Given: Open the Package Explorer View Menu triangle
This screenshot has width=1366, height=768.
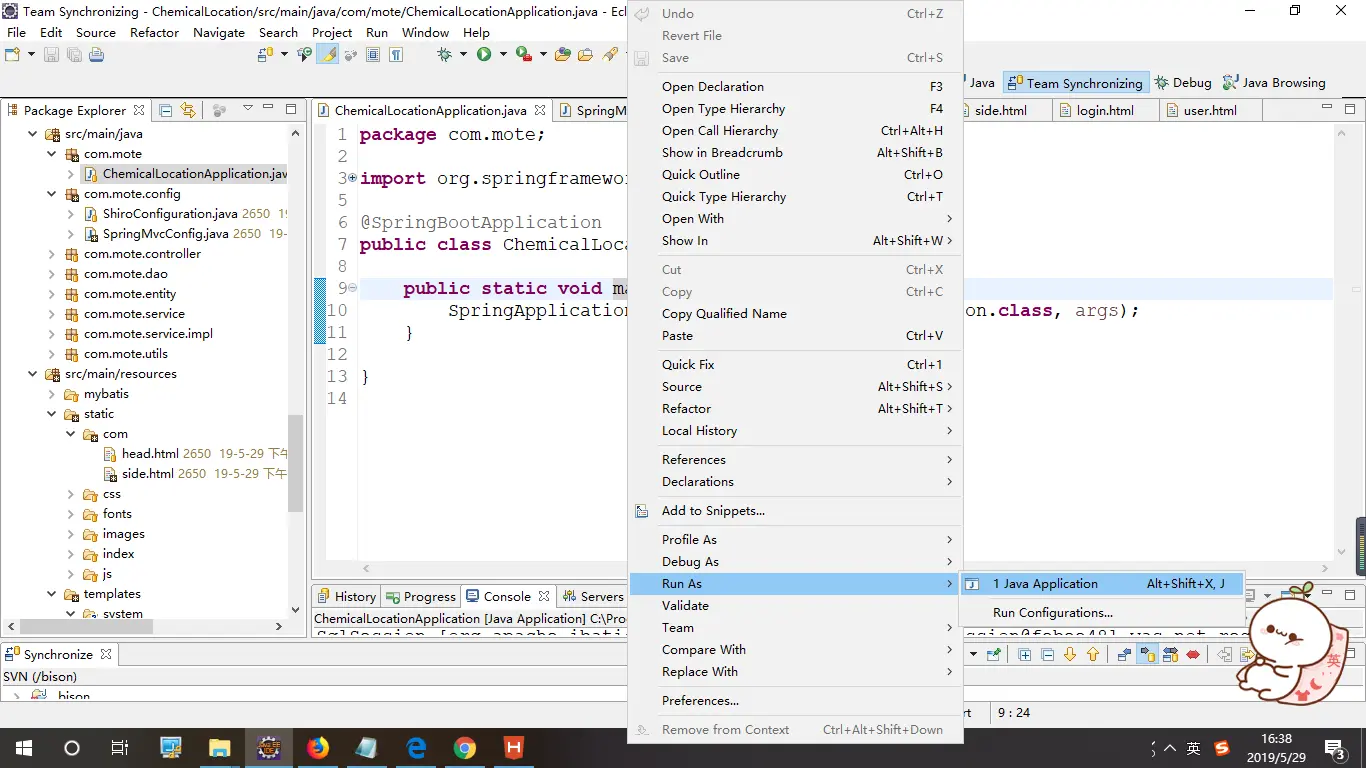Looking at the screenshot, I should pyautogui.click(x=247, y=109).
